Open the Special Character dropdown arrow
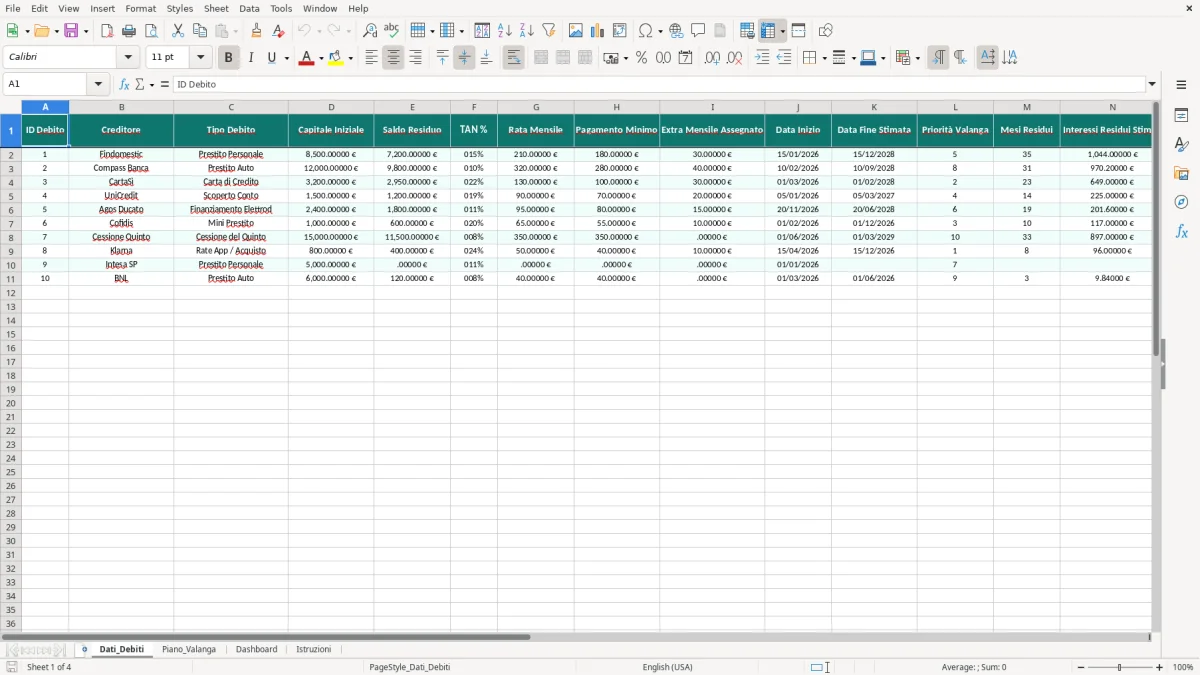This screenshot has height=675, width=1200. pyautogui.click(x=660, y=31)
